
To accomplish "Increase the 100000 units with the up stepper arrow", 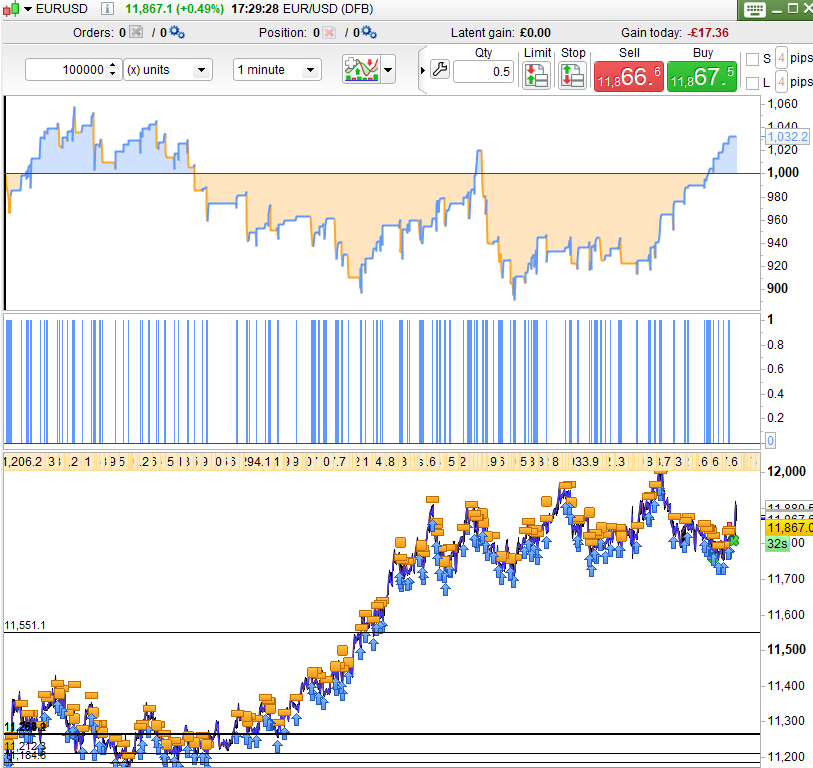I will pyautogui.click(x=113, y=65).
